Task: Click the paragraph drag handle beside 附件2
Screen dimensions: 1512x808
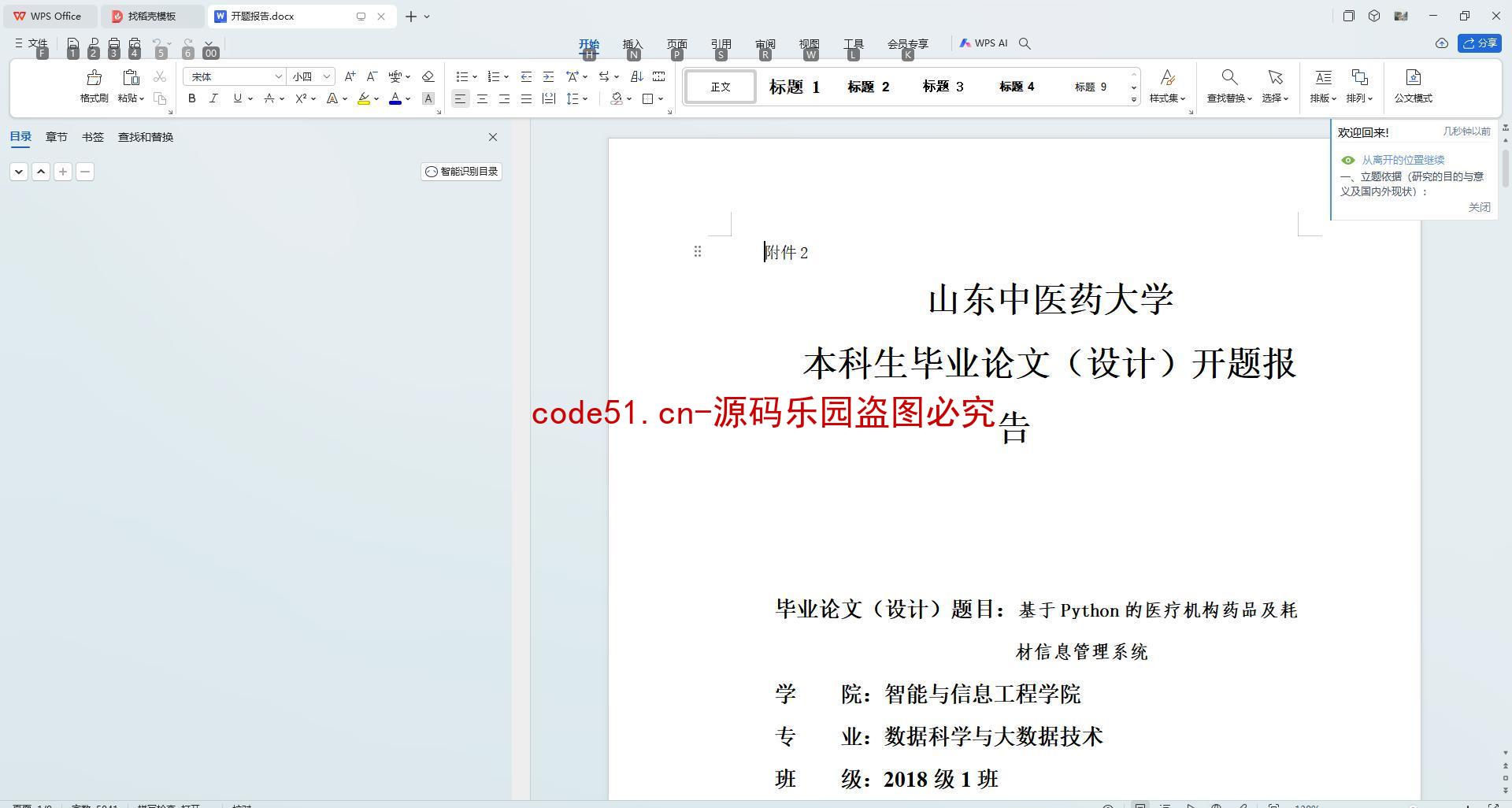Action: coord(697,251)
